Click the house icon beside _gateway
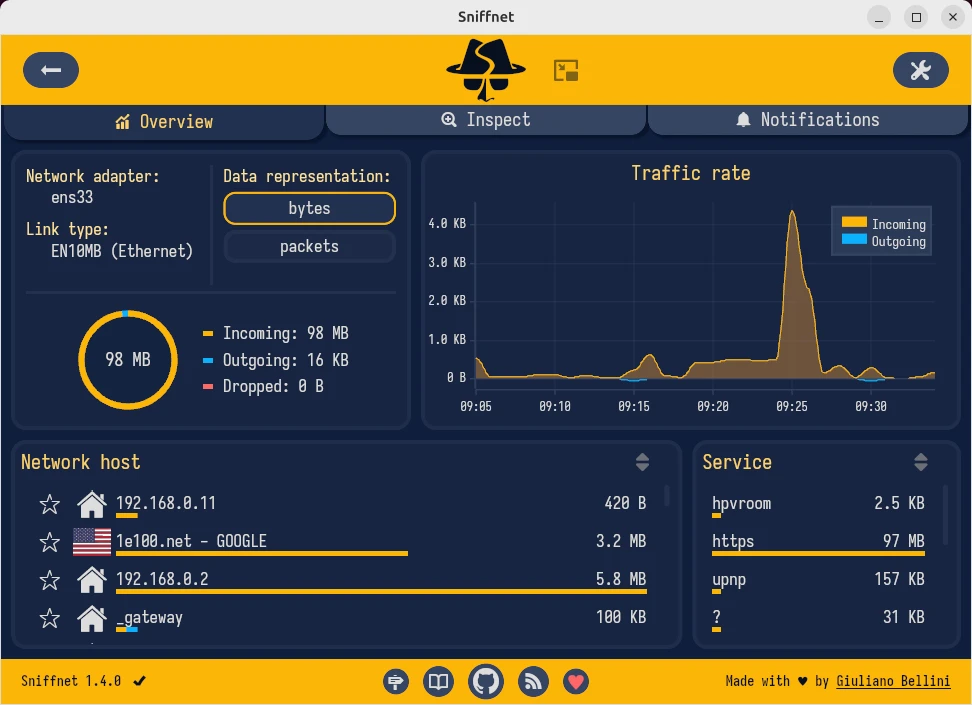This screenshot has height=705, width=972. pyautogui.click(x=92, y=618)
